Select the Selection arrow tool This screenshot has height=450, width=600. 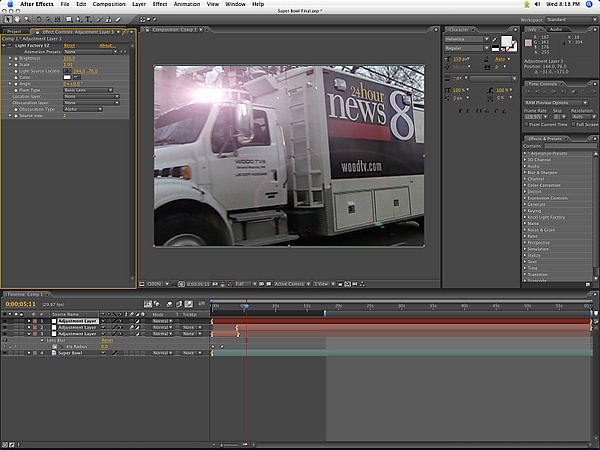[x=7, y=19]
